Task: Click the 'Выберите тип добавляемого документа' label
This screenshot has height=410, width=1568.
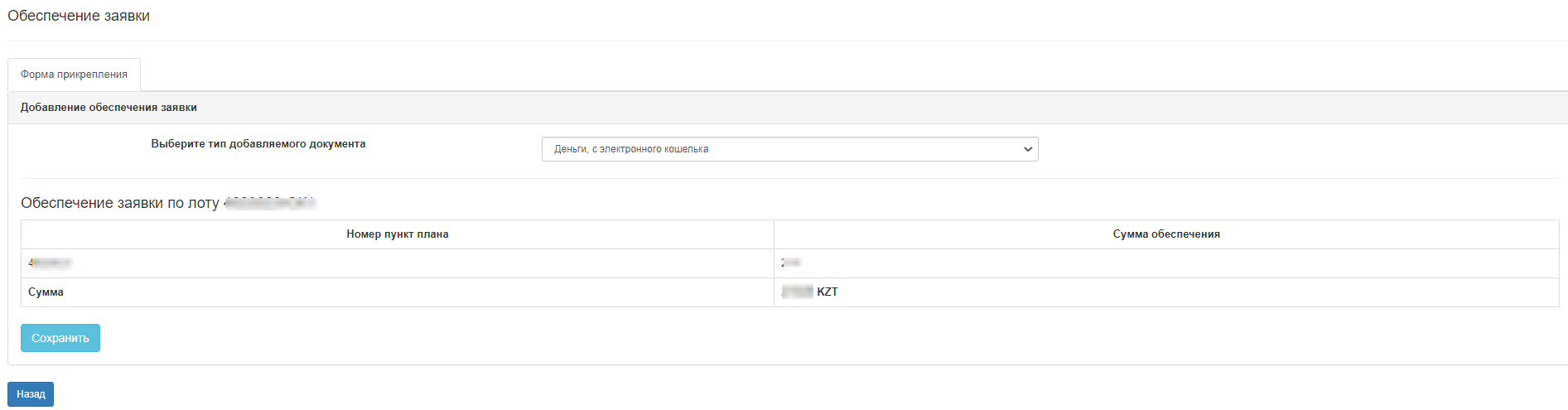Action: tap(258, 144)
